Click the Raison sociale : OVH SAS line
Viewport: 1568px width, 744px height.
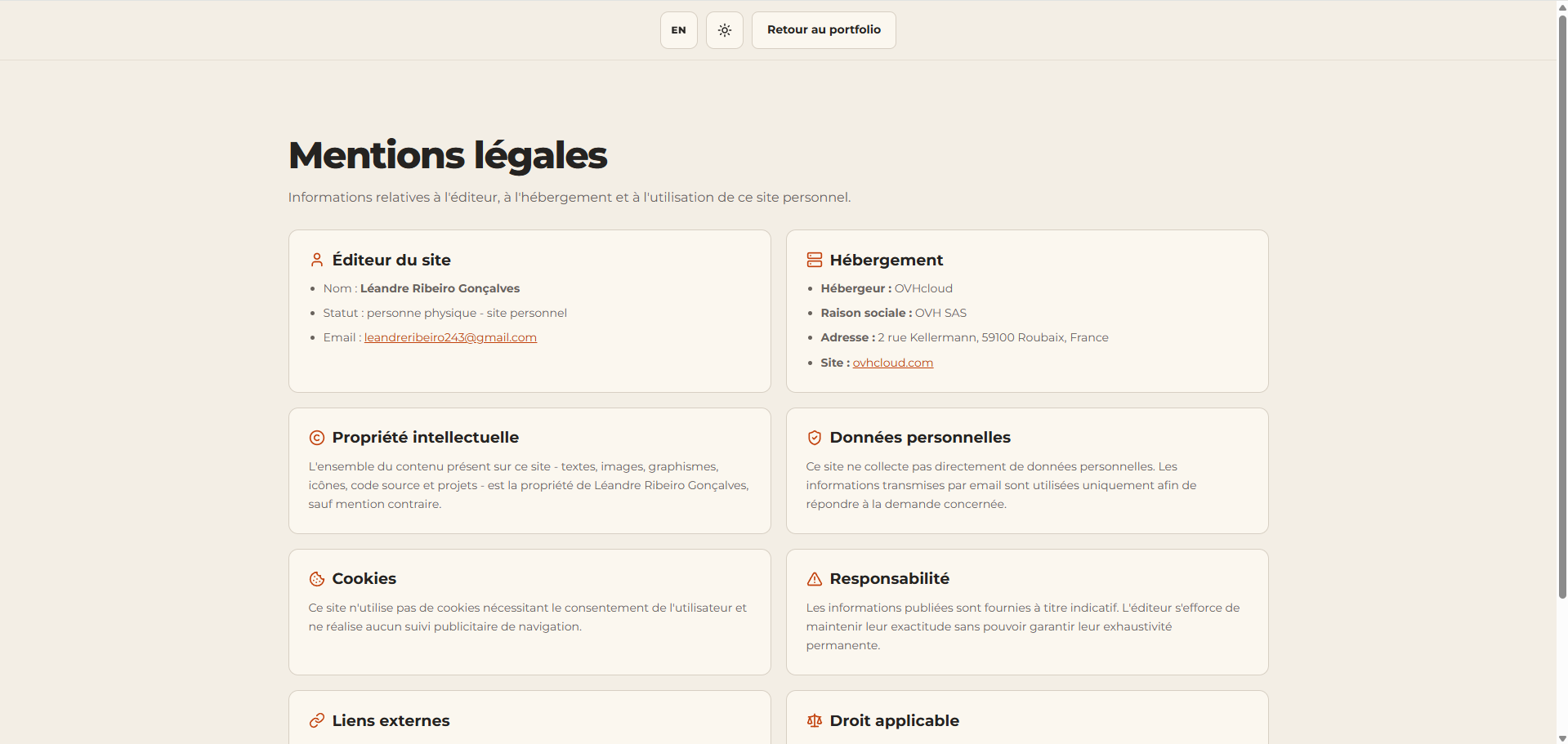point(894,313)
